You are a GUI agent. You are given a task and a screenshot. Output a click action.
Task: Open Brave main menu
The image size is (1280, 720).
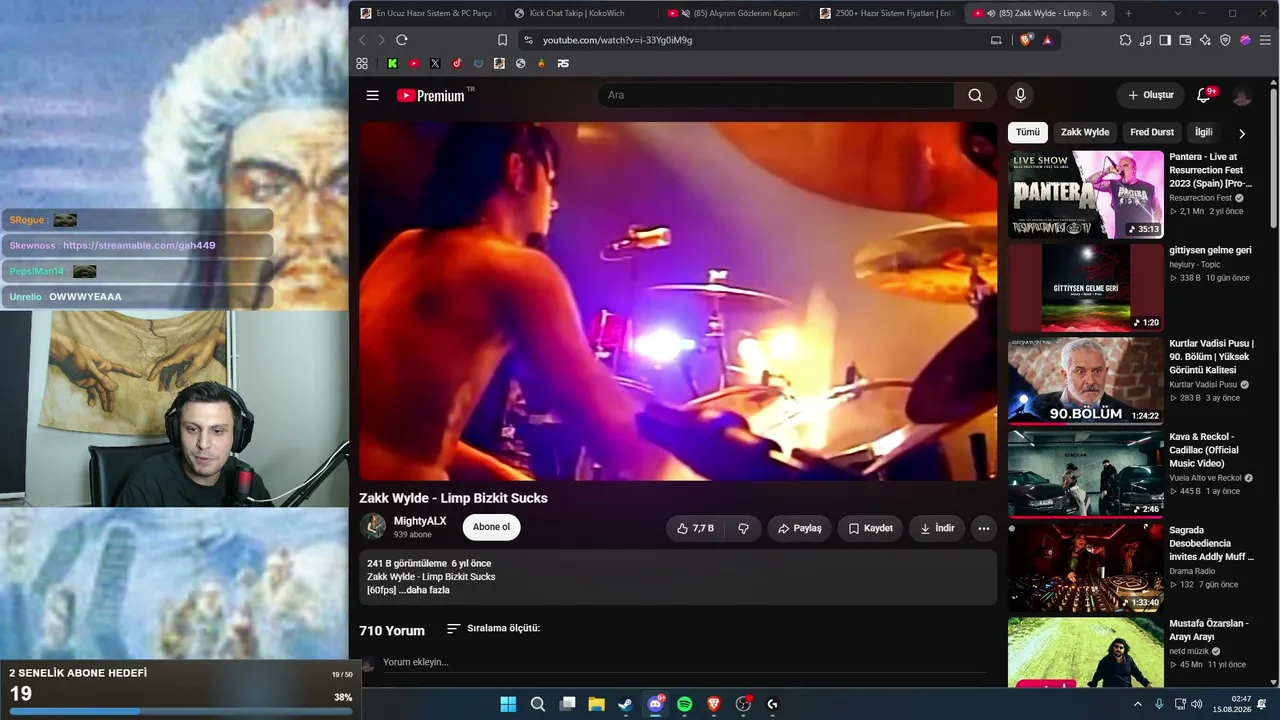coord(1265,40)
